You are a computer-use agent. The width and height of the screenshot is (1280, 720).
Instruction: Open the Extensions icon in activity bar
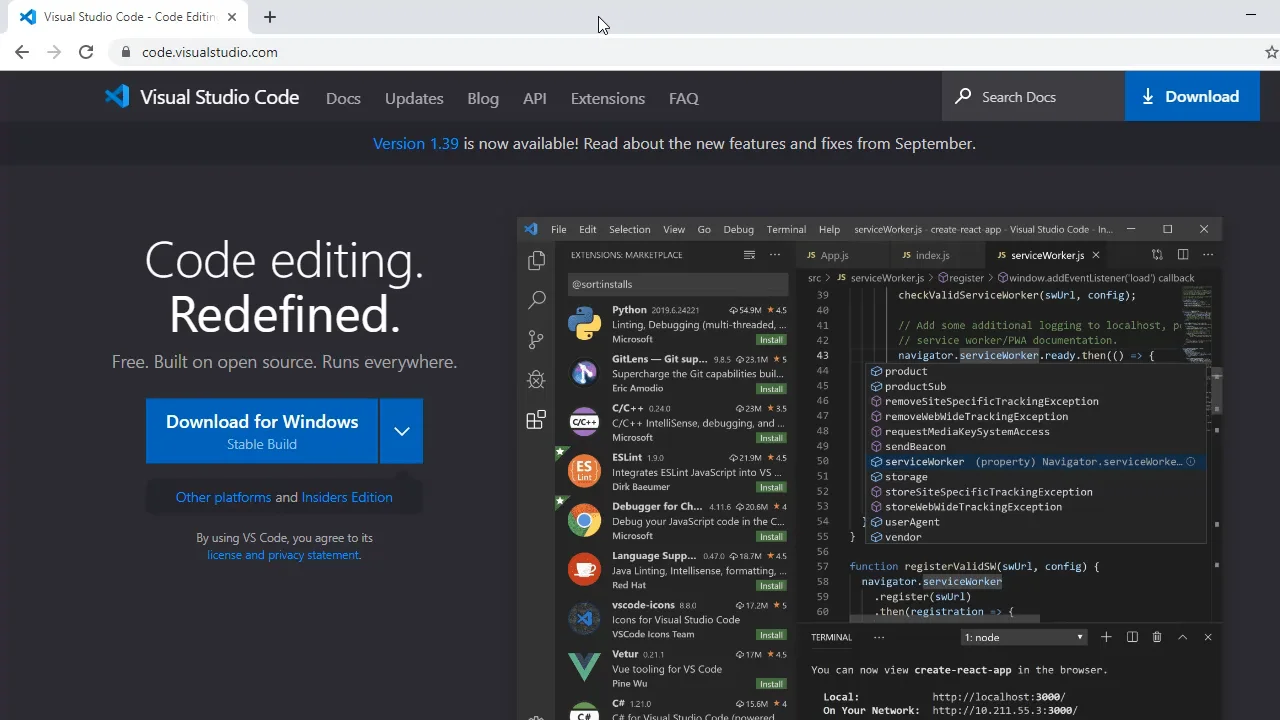[536, 420]
